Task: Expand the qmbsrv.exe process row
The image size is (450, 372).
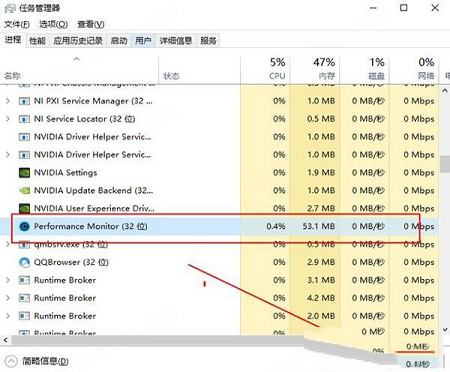Action: tap(8, 244)
